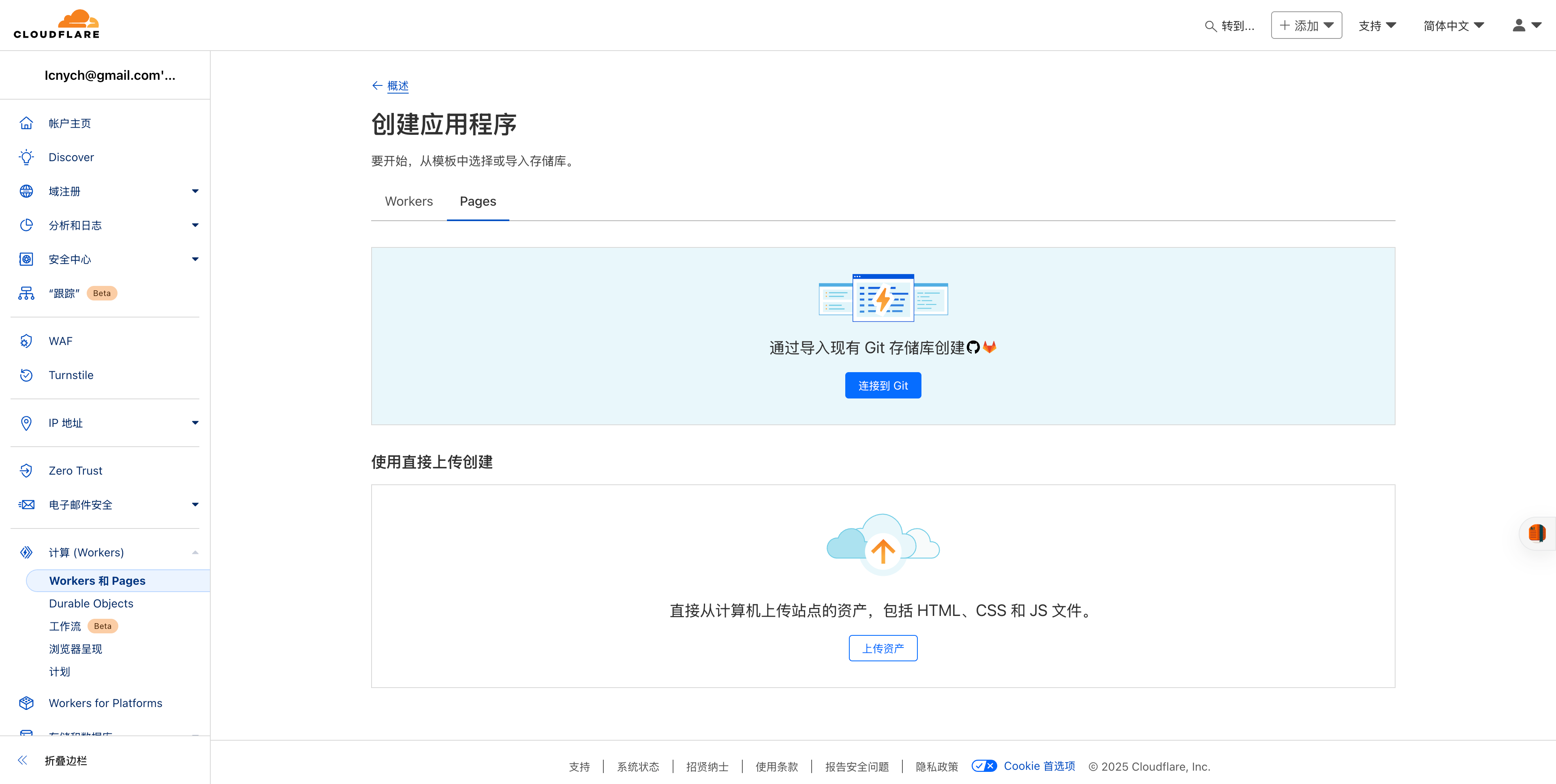This screenshot has height=784, width=1556.
Task: Click the back arrow next to 概述
Action: click(377, 86)
